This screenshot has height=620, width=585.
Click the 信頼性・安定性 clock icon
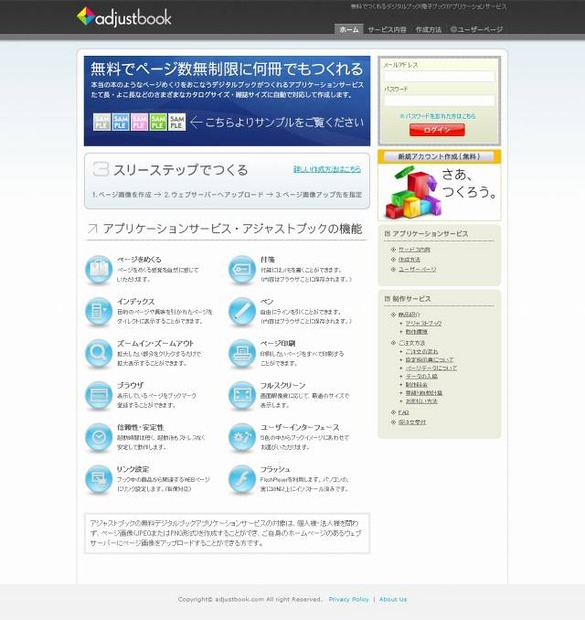pyautogui.click(x=98, y=437)
